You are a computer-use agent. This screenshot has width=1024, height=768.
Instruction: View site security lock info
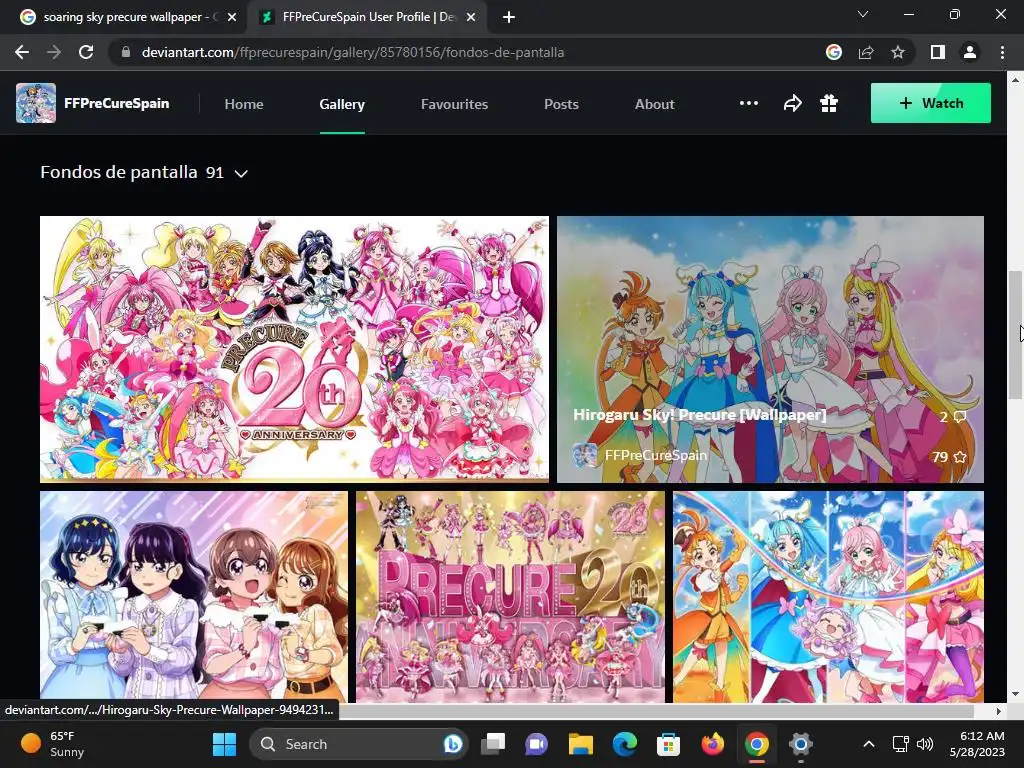point(125,52)
